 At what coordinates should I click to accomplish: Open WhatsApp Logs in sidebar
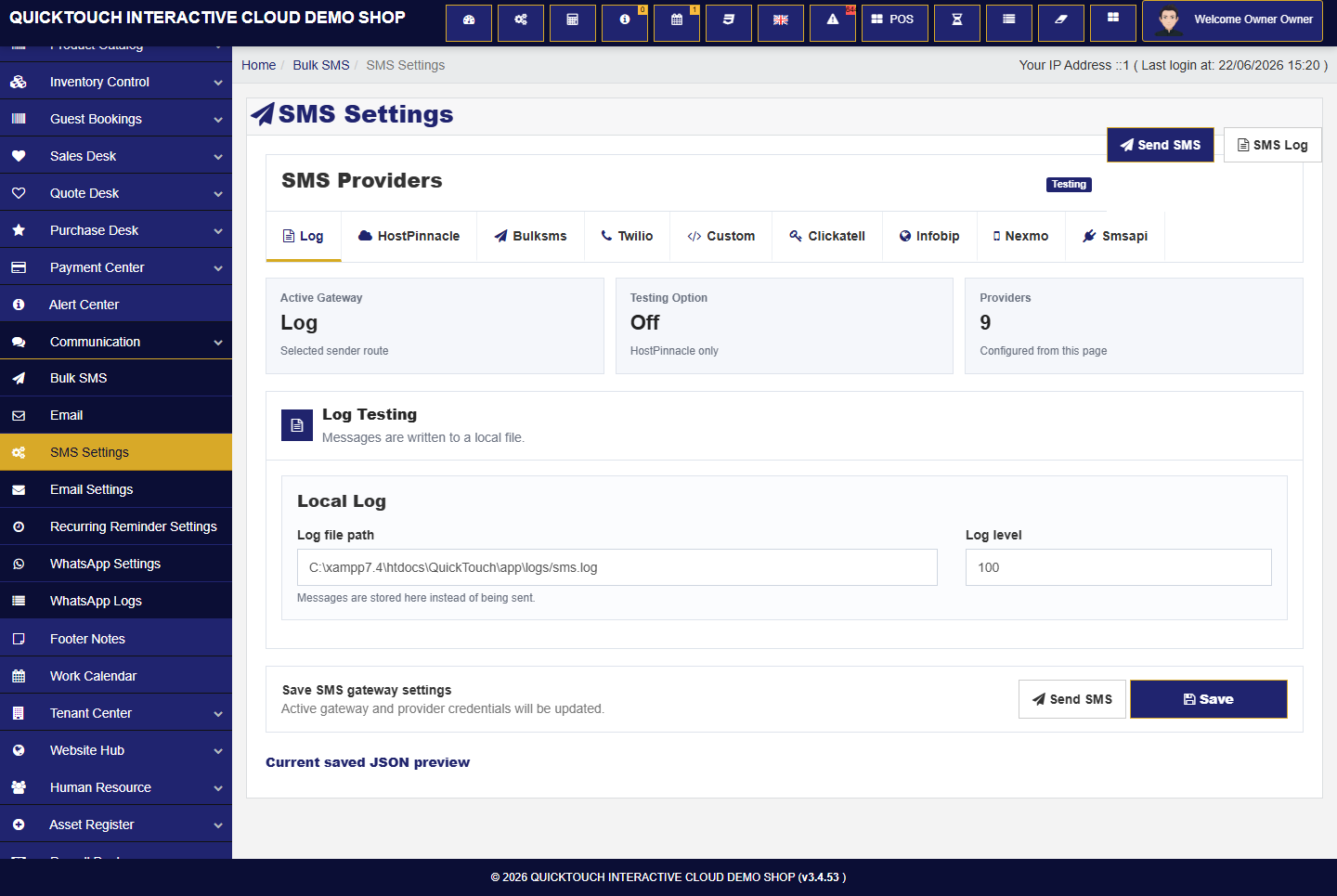tap(116, 601)
